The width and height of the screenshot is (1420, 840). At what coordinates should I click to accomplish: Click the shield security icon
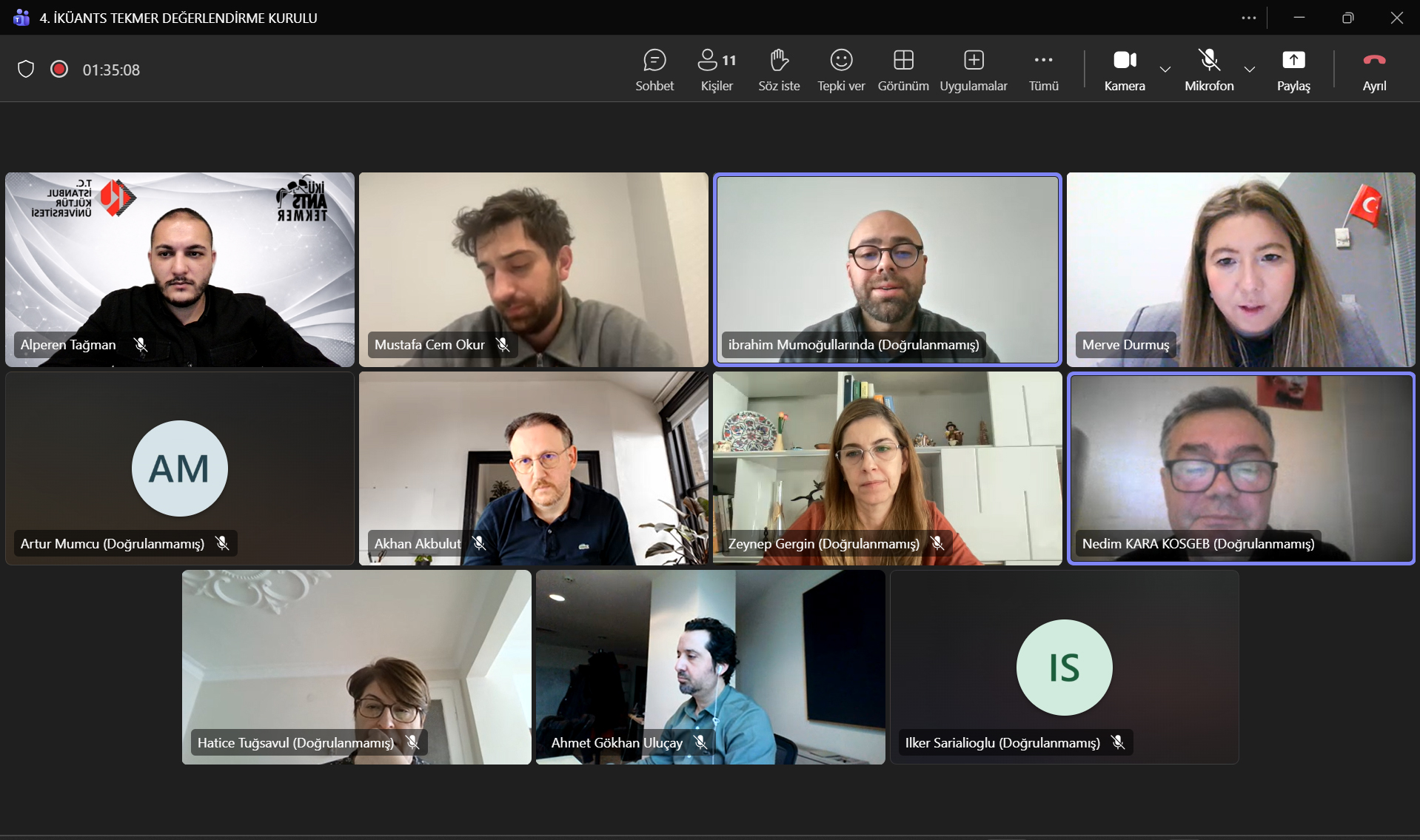pyautogui.click(x=26, y=70)
